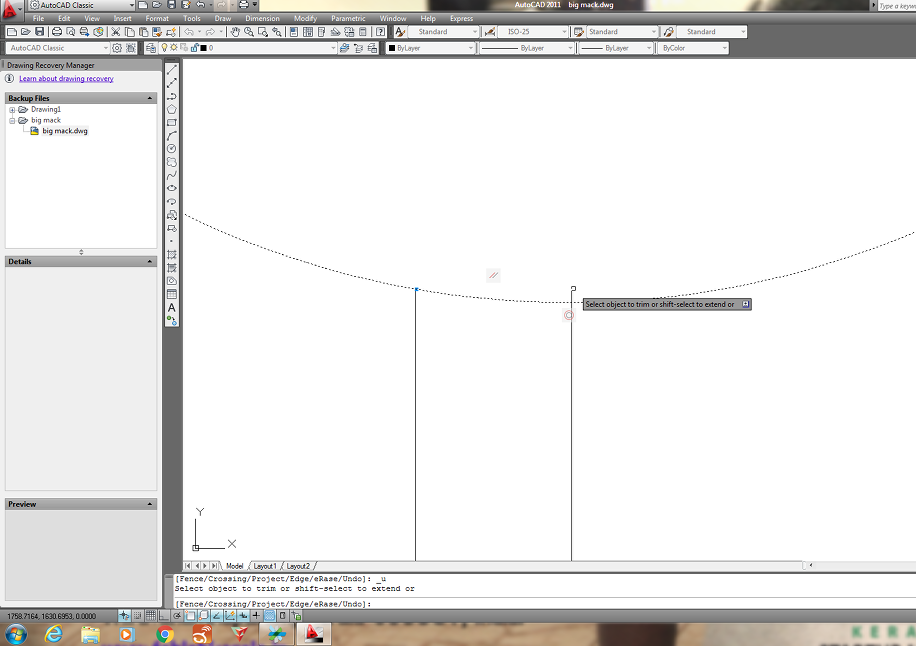Switch to the Layout1 tab

pos(265,566)
